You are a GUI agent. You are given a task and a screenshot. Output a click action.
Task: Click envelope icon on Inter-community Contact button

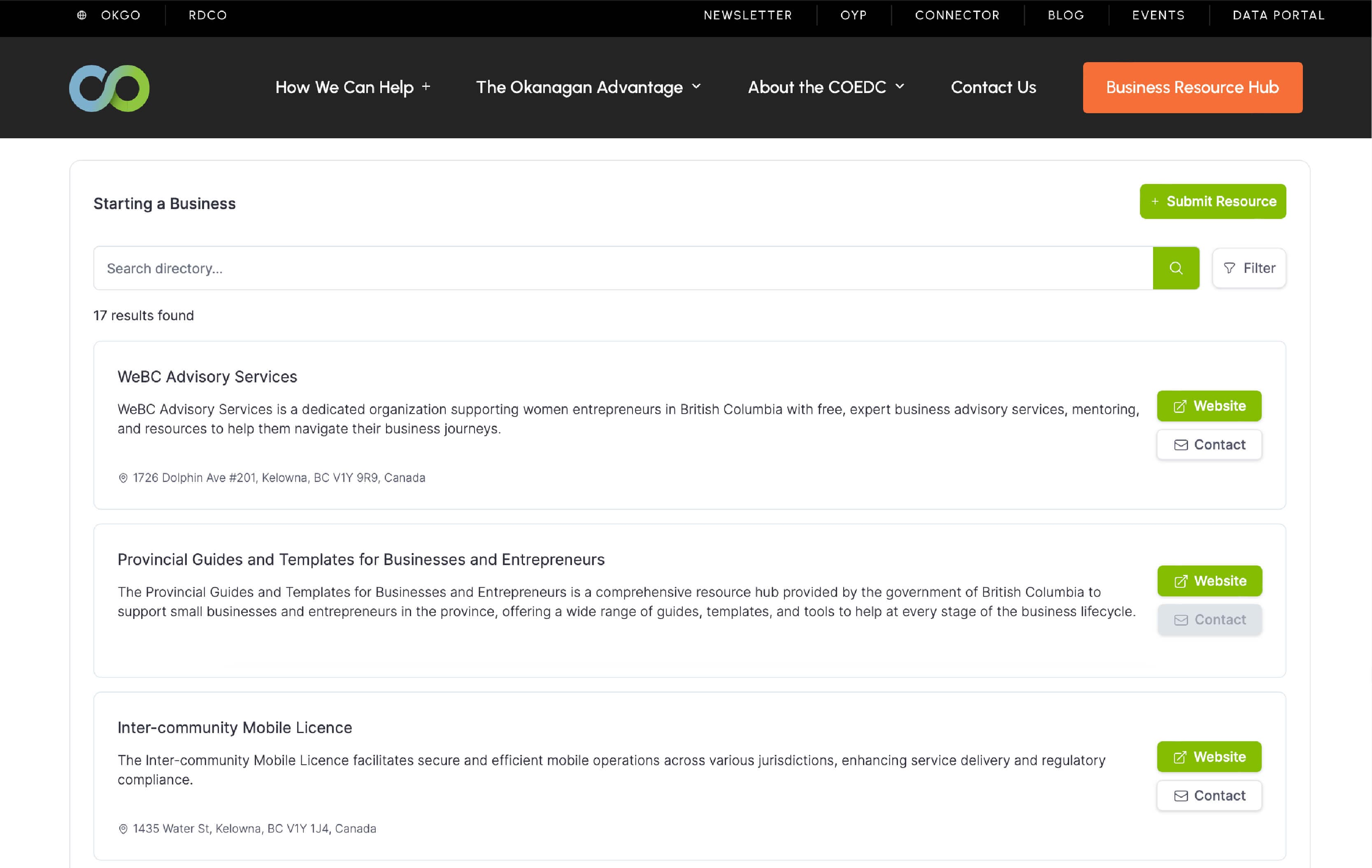coord(1181,796)
